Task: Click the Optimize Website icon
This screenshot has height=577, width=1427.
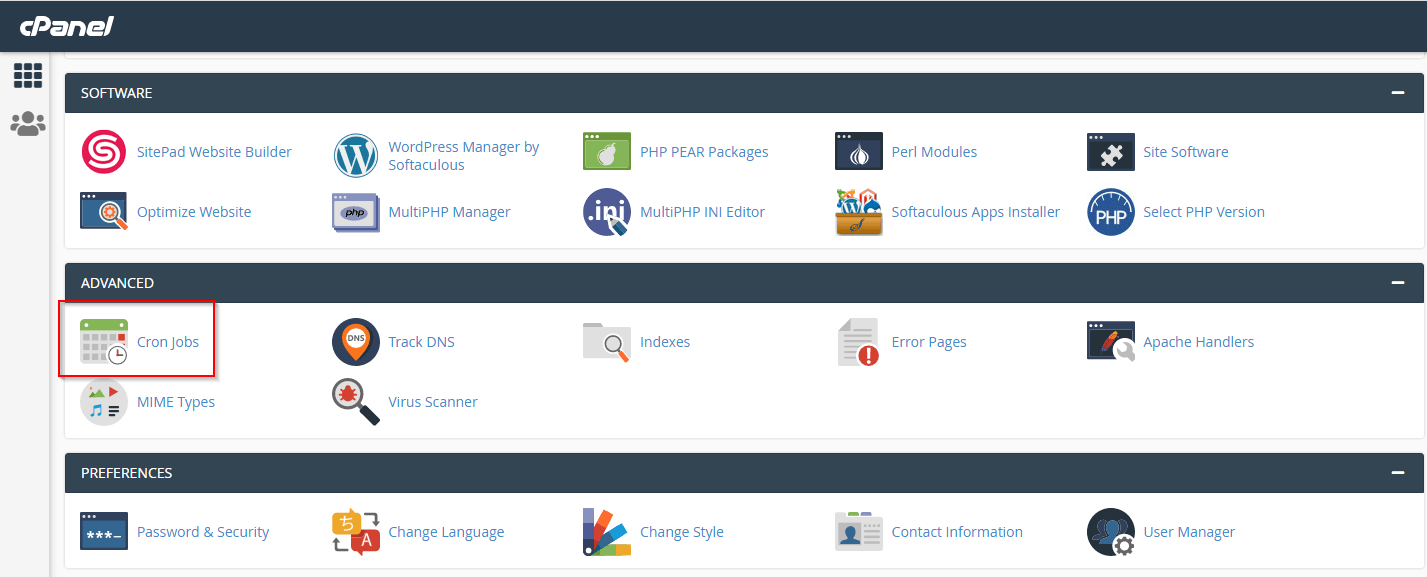Action: [104, 212]
